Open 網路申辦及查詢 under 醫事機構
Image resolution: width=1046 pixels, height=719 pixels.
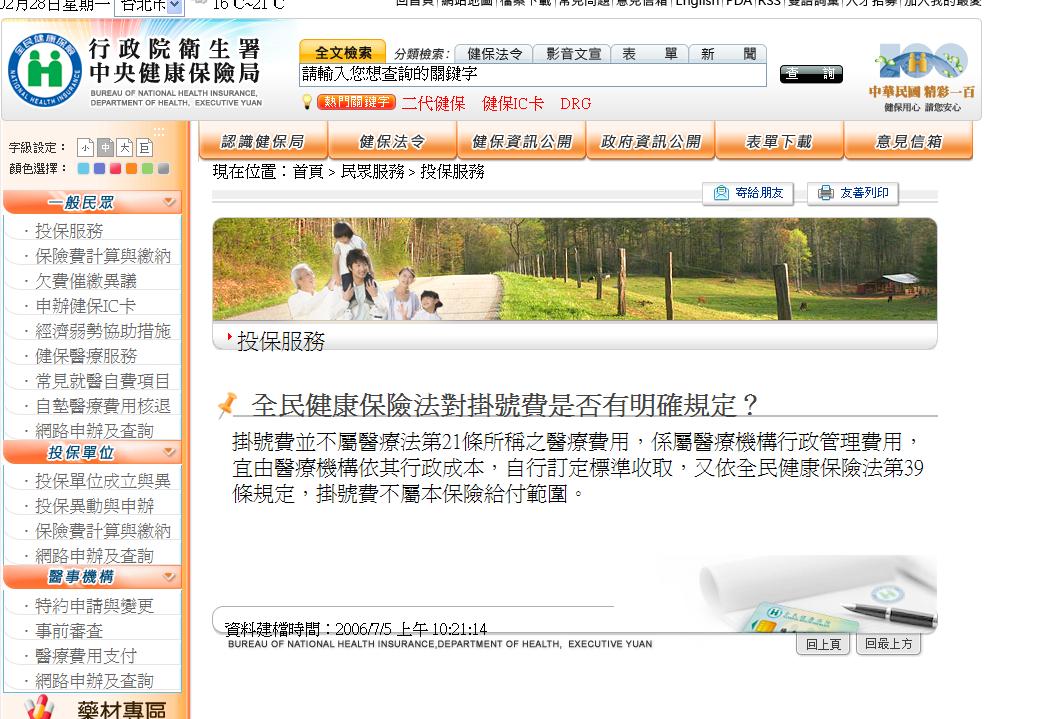click(94, 681)
